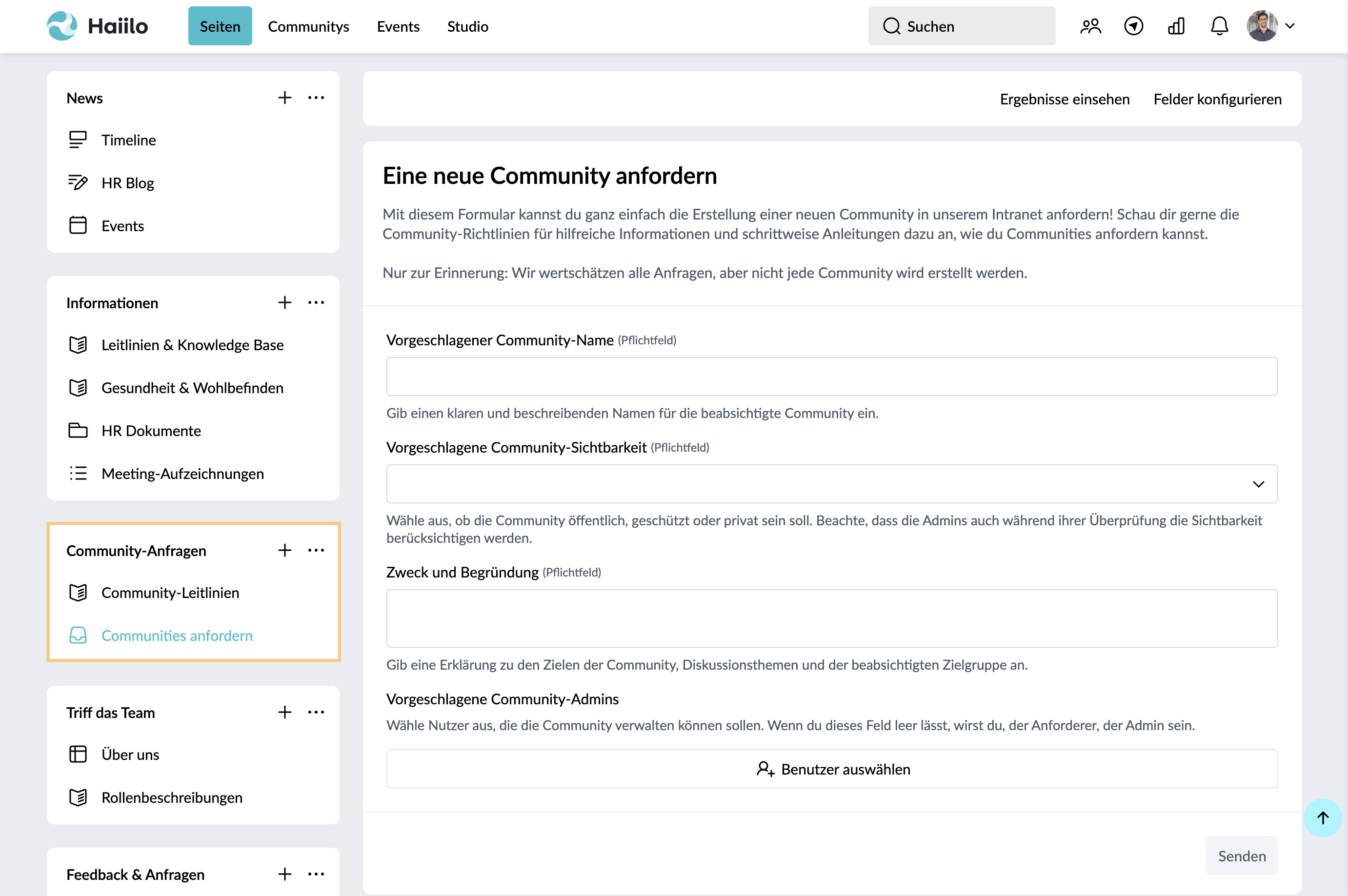Switch to the Seiten tab
Viewport: 1348px width, 896px height.
(x=220, y=26)
